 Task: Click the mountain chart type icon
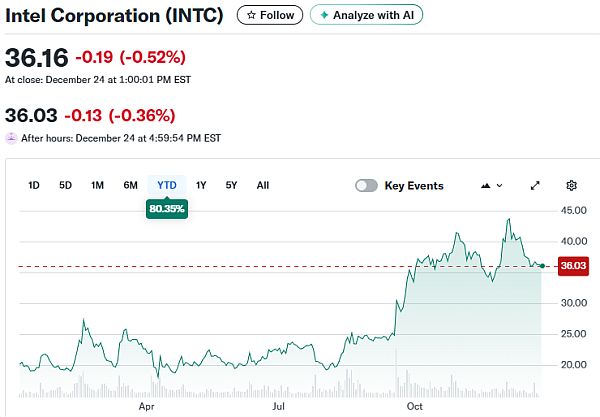(x=486, y=185)
